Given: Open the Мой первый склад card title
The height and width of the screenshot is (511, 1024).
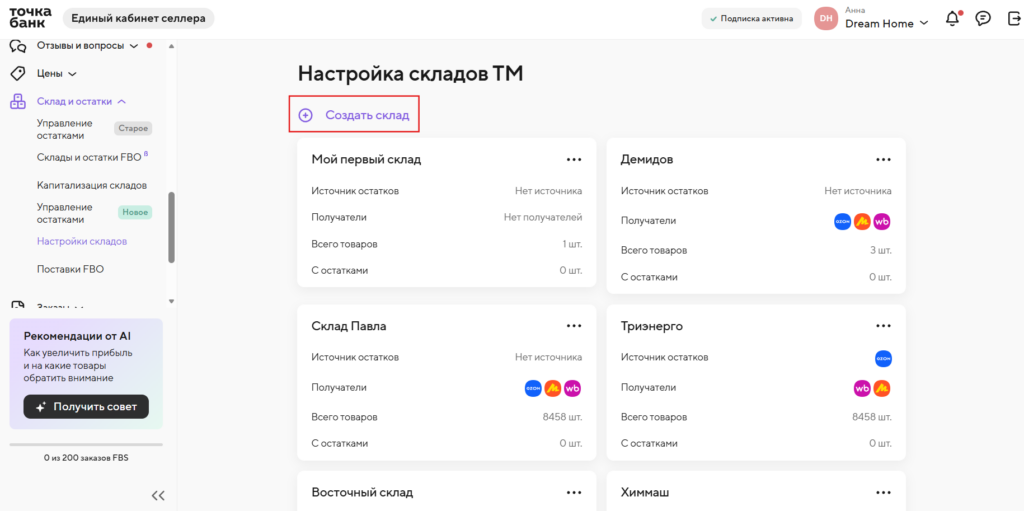Looking at the screenshot, I should [x=366, y=159].
